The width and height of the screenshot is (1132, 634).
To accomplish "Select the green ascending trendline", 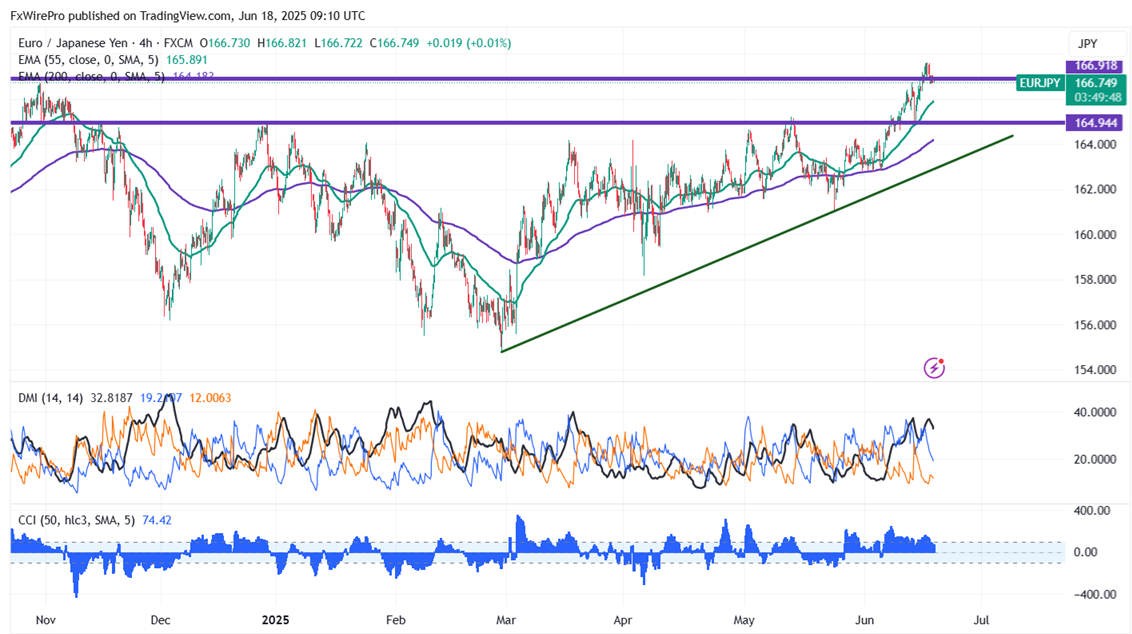I will (757, 243).
